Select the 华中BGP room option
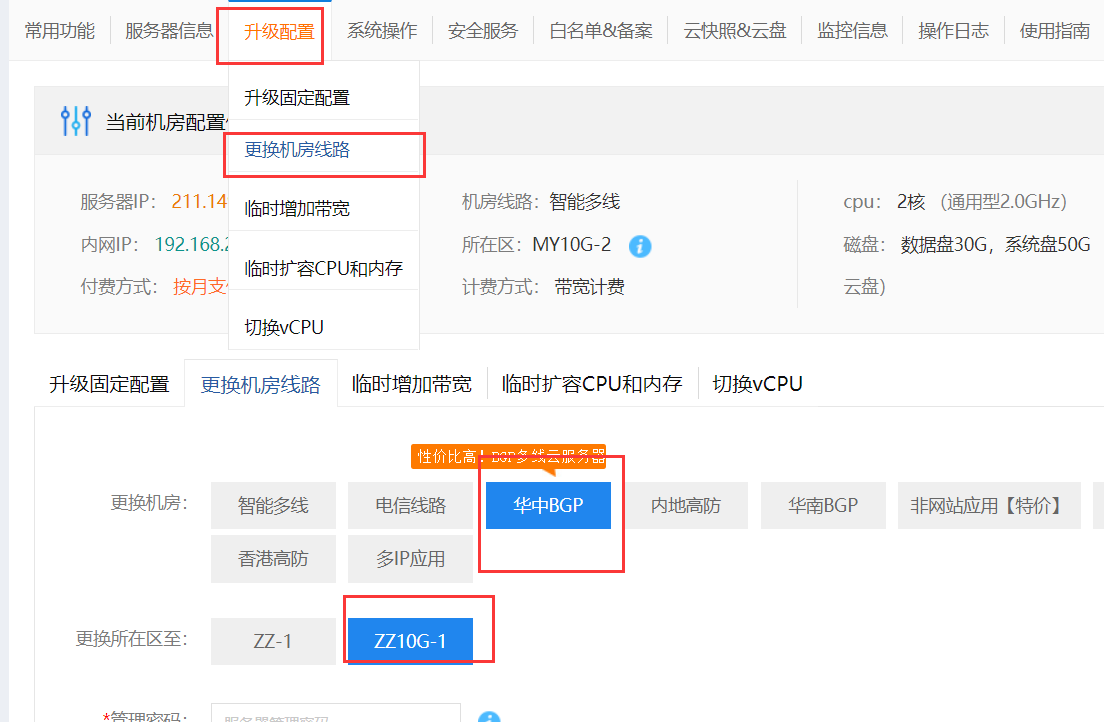The height and width of the screenshot is (722, 1104). pos(548,505)
